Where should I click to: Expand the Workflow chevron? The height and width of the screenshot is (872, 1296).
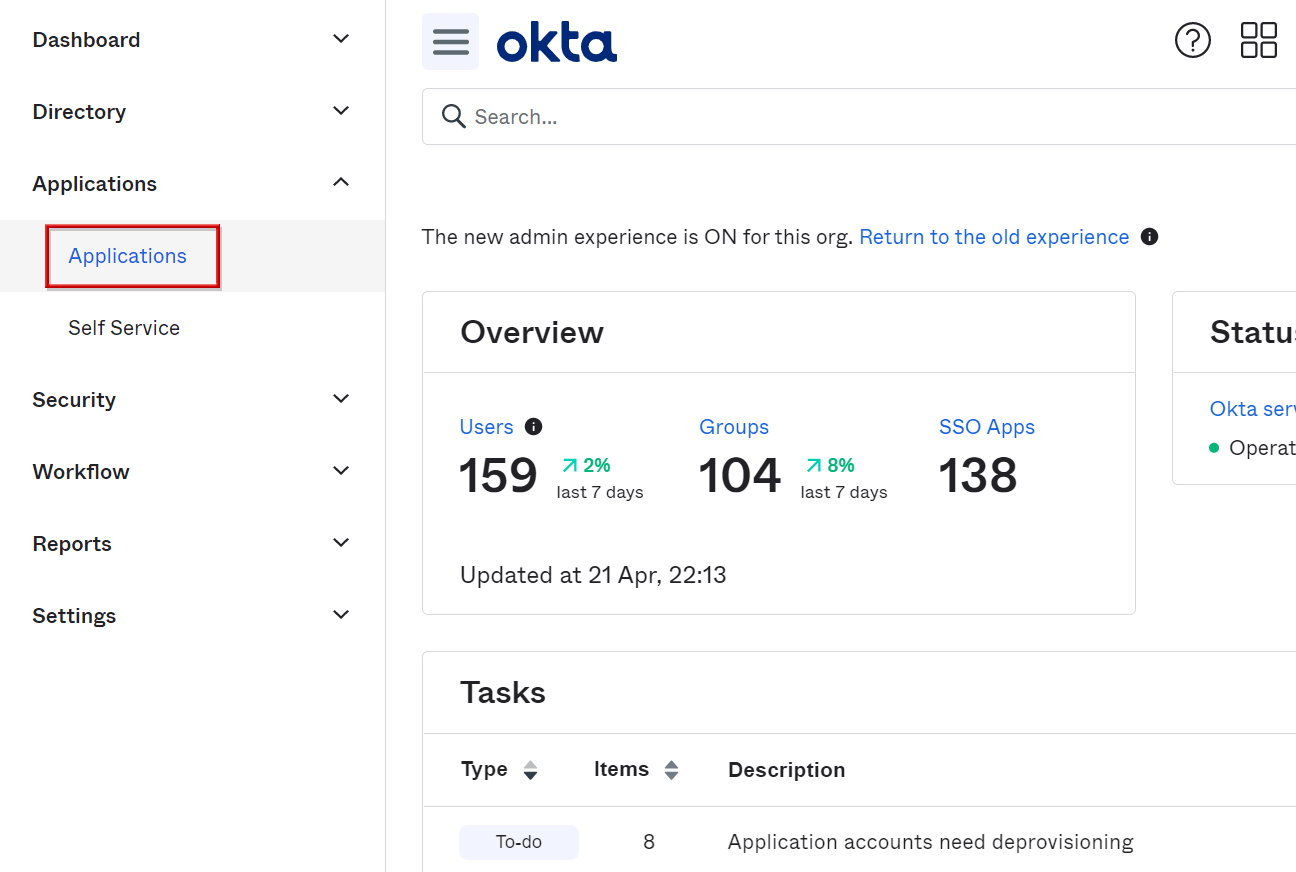click(341, 471)
